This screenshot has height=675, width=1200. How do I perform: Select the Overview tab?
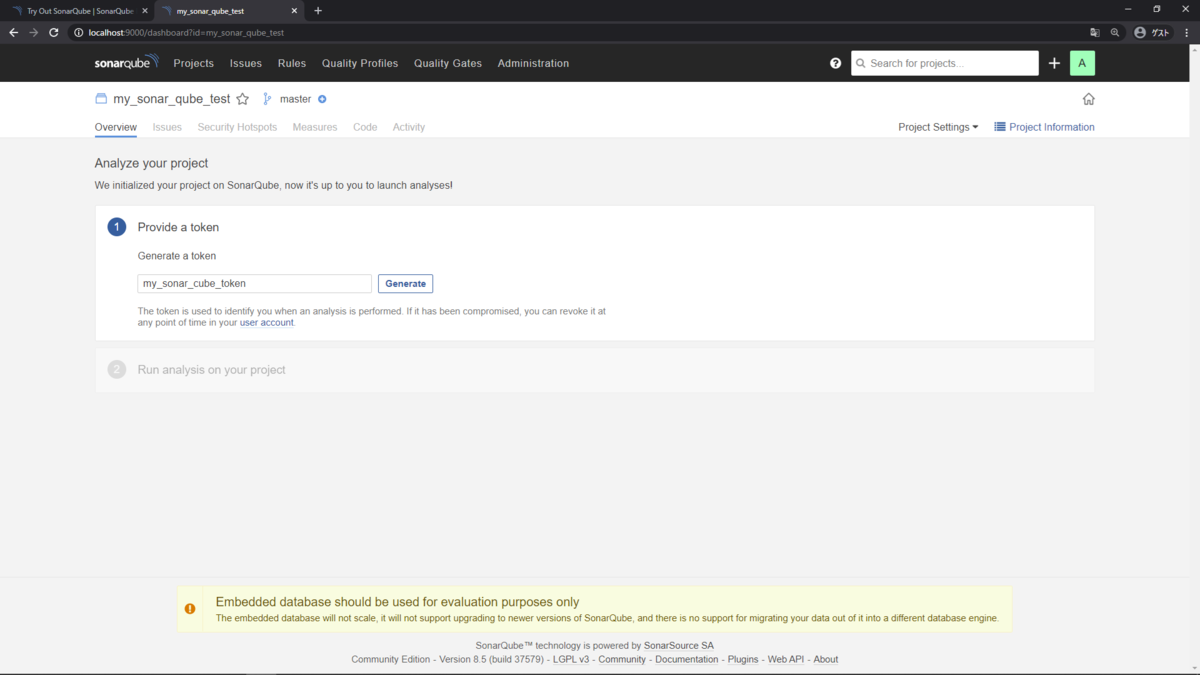[x=116, y=127]
